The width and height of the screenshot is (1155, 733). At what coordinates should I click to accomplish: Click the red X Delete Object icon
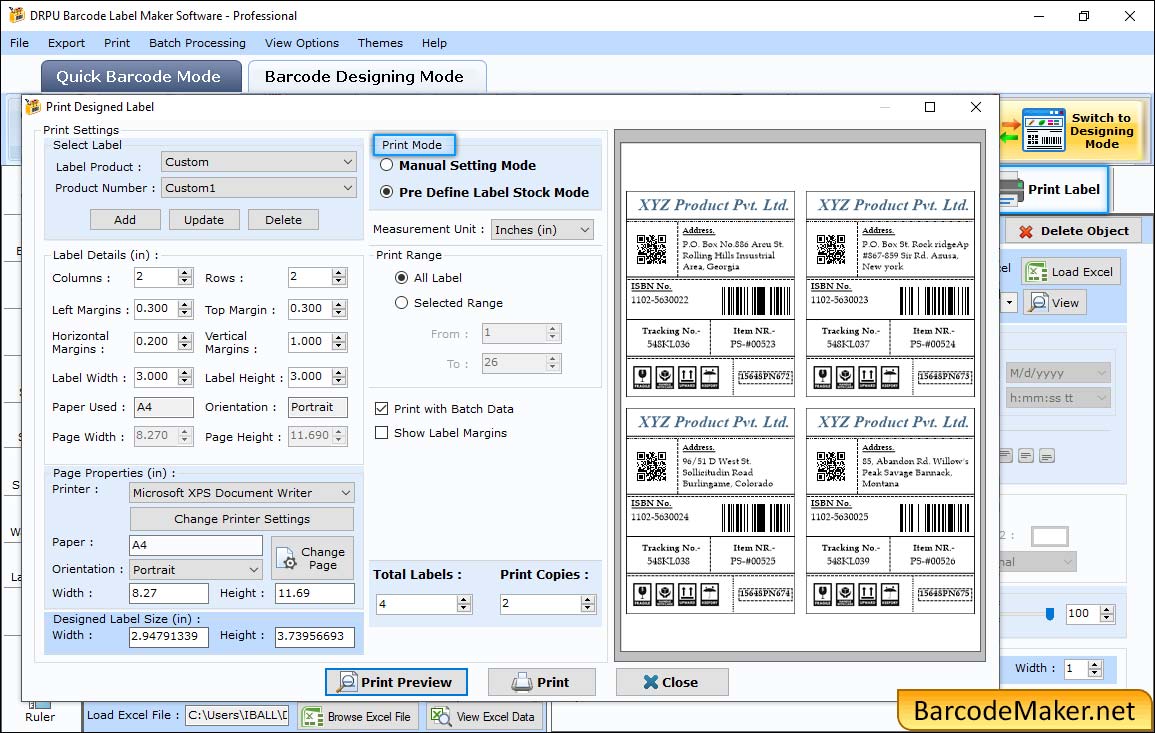(x=1025, y=231)
